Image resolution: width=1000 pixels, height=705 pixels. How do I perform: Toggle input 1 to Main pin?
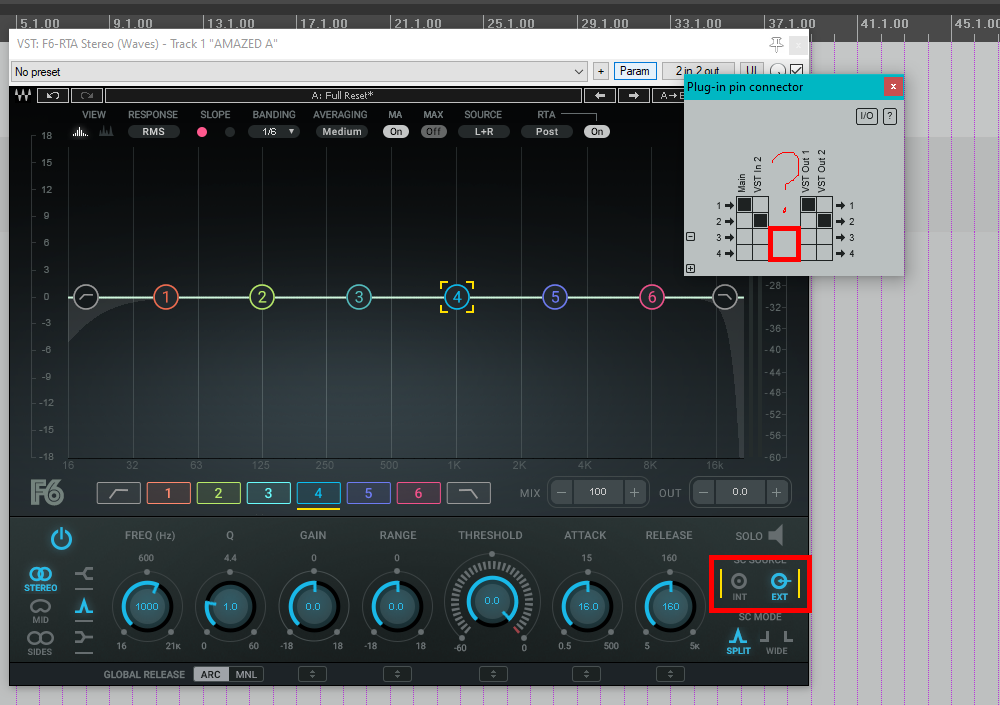point(744,205)
